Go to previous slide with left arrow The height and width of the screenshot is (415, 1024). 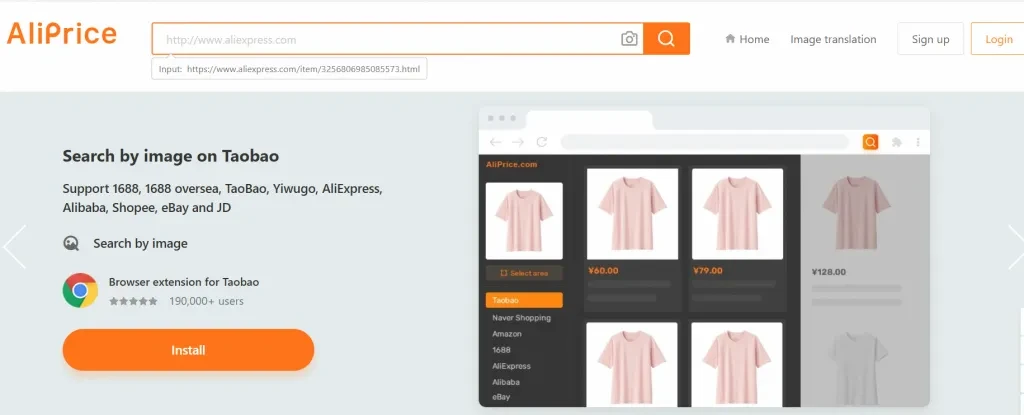click(14, 247)
